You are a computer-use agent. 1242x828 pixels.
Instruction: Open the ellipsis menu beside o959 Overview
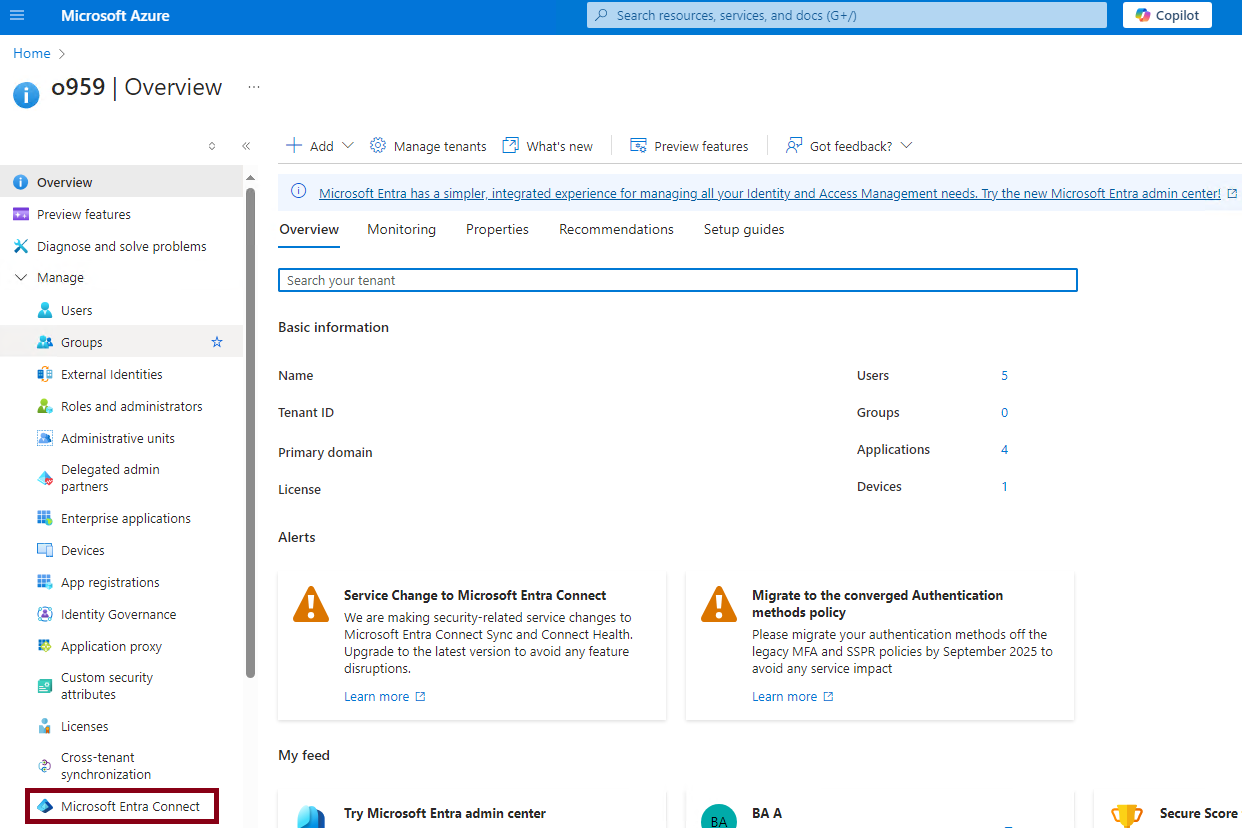pyautogui.click(x=254, y=87)
